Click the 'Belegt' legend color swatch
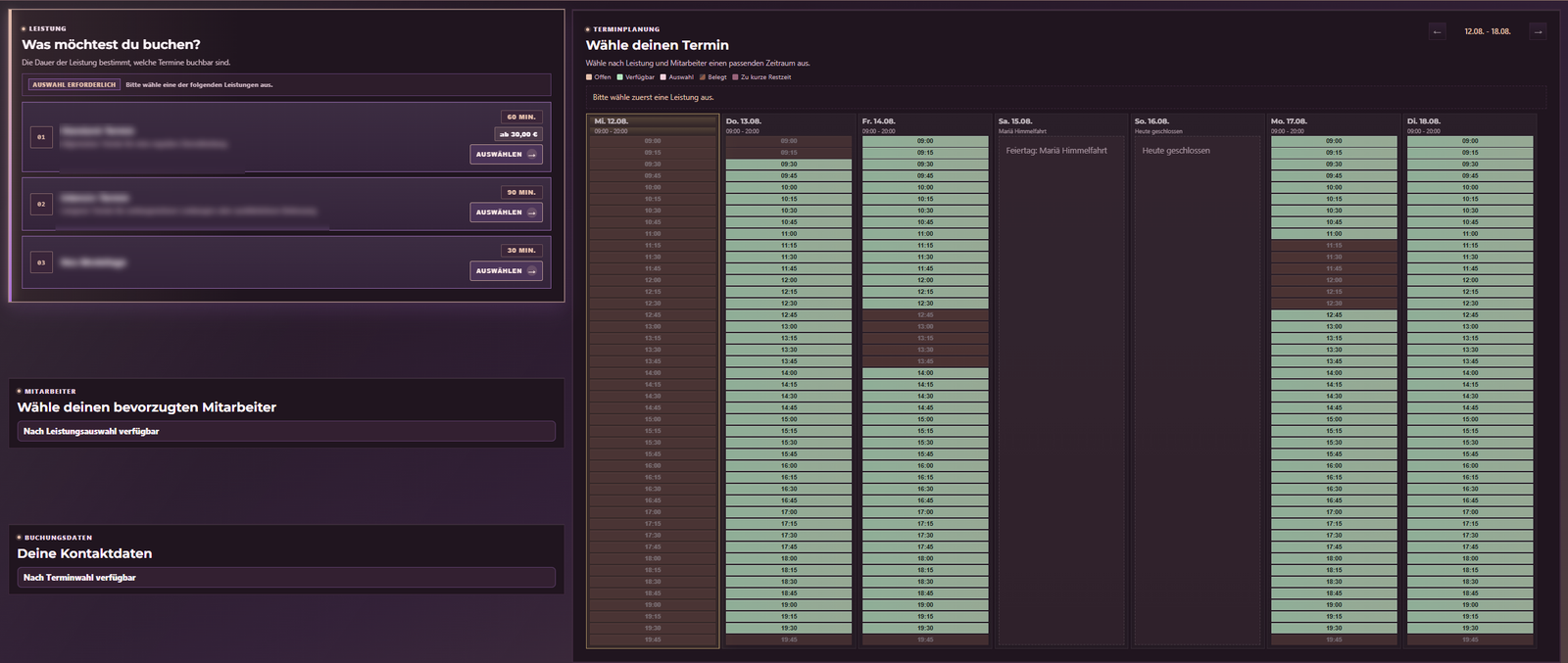Screen dimensions: 1568x663 coord(703,77)
